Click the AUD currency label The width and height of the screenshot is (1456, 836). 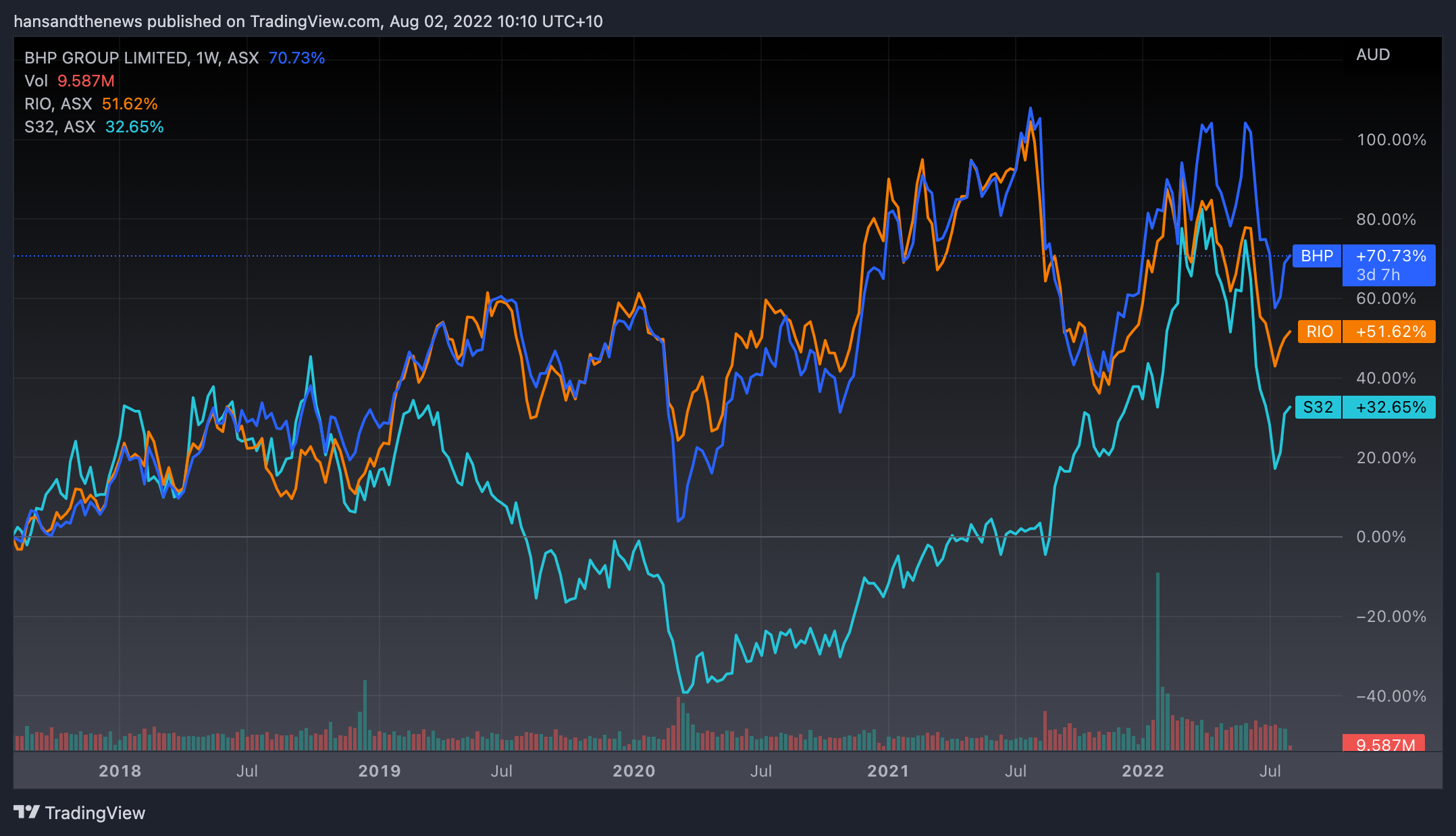point(1373,55)
